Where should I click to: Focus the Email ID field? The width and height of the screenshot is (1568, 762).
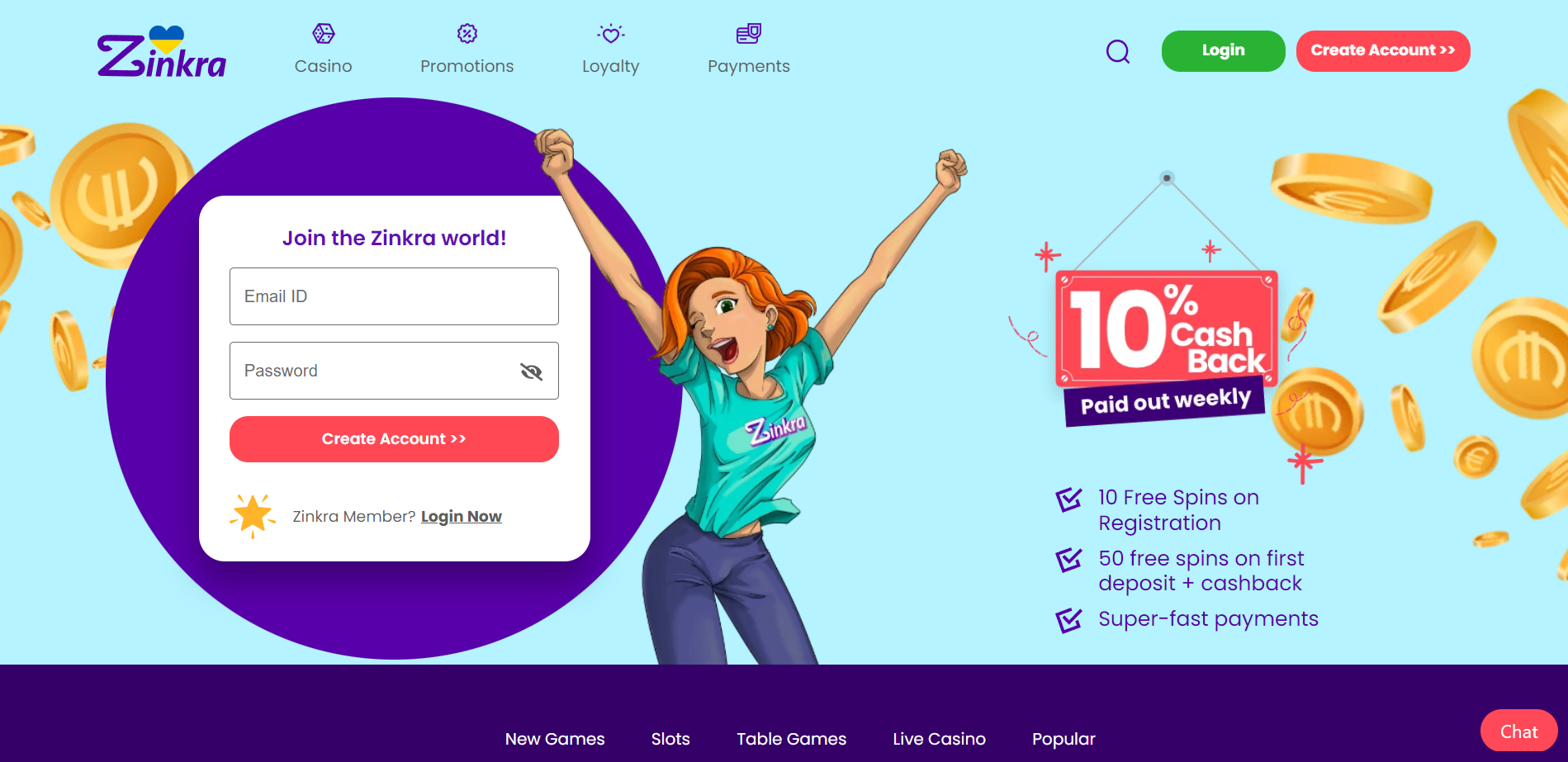(x=394, y=296)
